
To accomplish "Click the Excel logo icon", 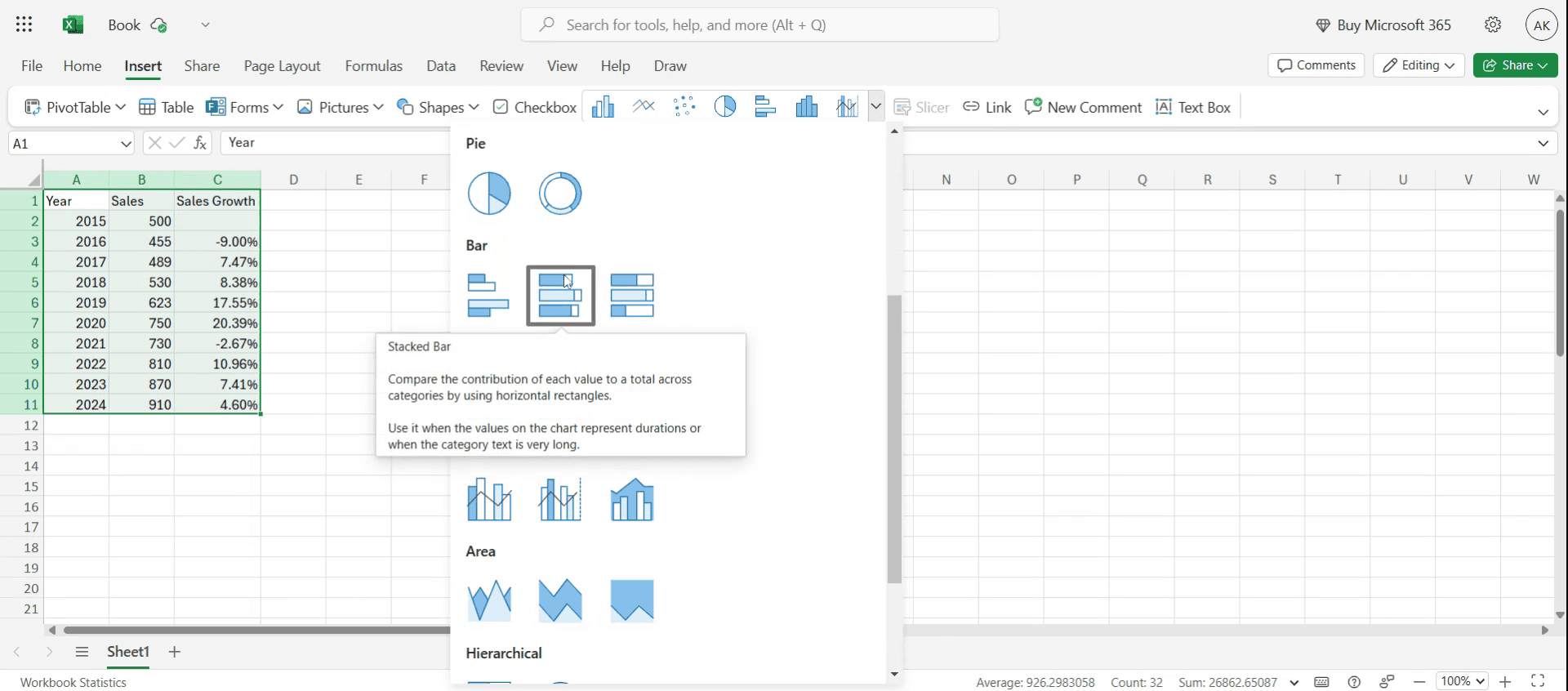I will 73,25.
